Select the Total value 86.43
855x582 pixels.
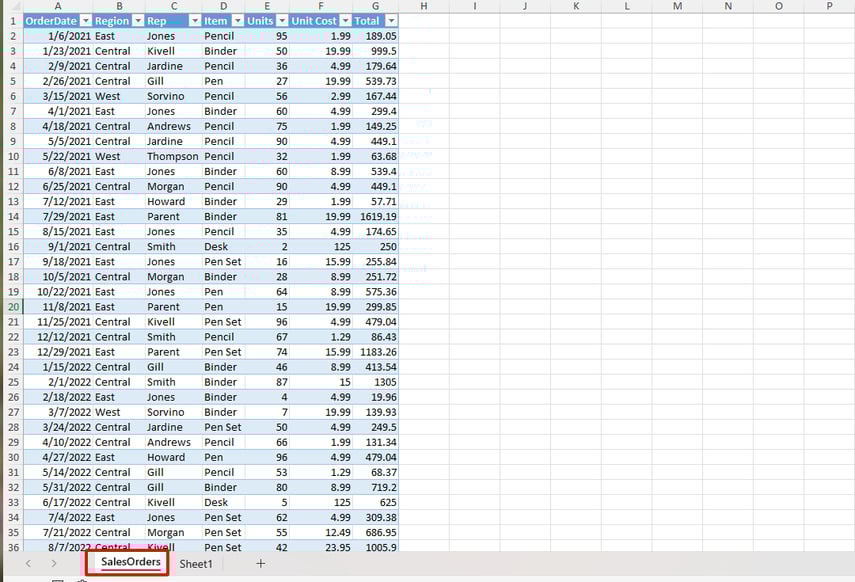coord(375,337)
